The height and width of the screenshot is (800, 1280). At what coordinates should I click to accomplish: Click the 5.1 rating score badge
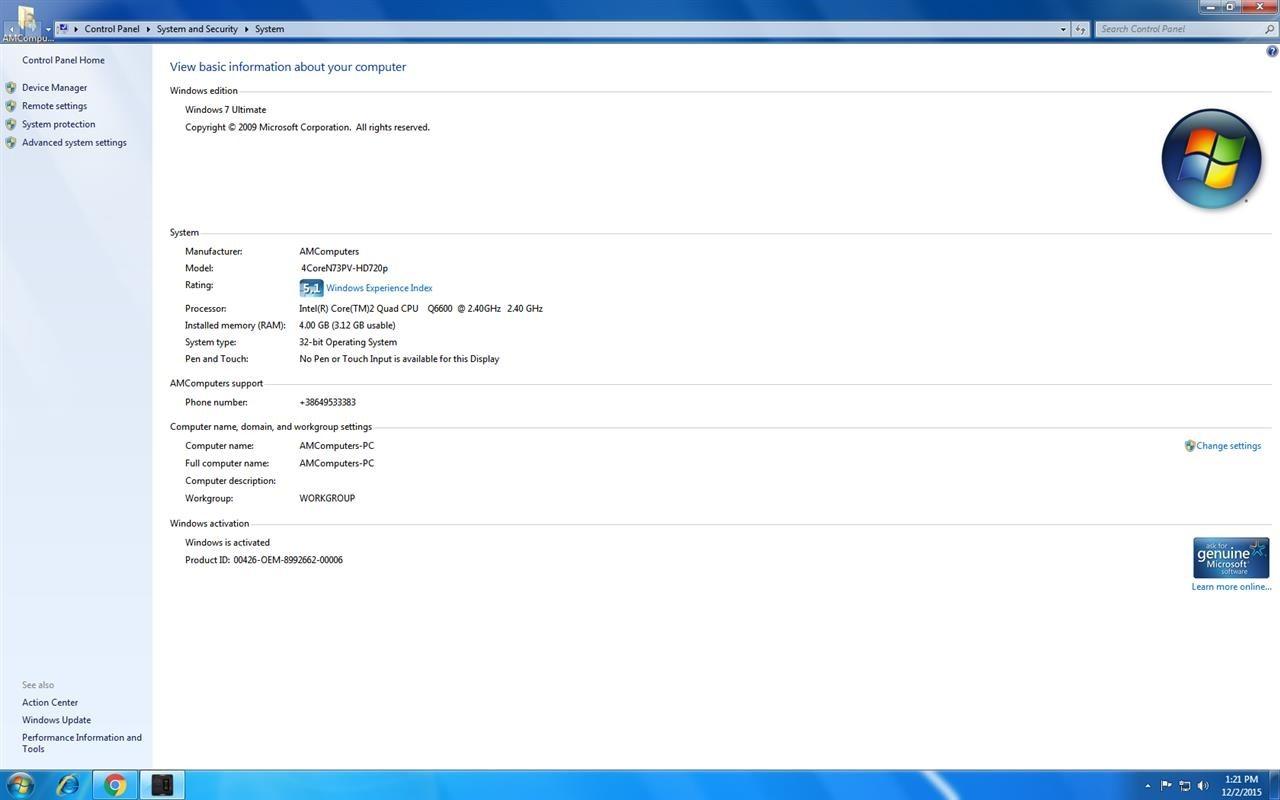(311, 288)
